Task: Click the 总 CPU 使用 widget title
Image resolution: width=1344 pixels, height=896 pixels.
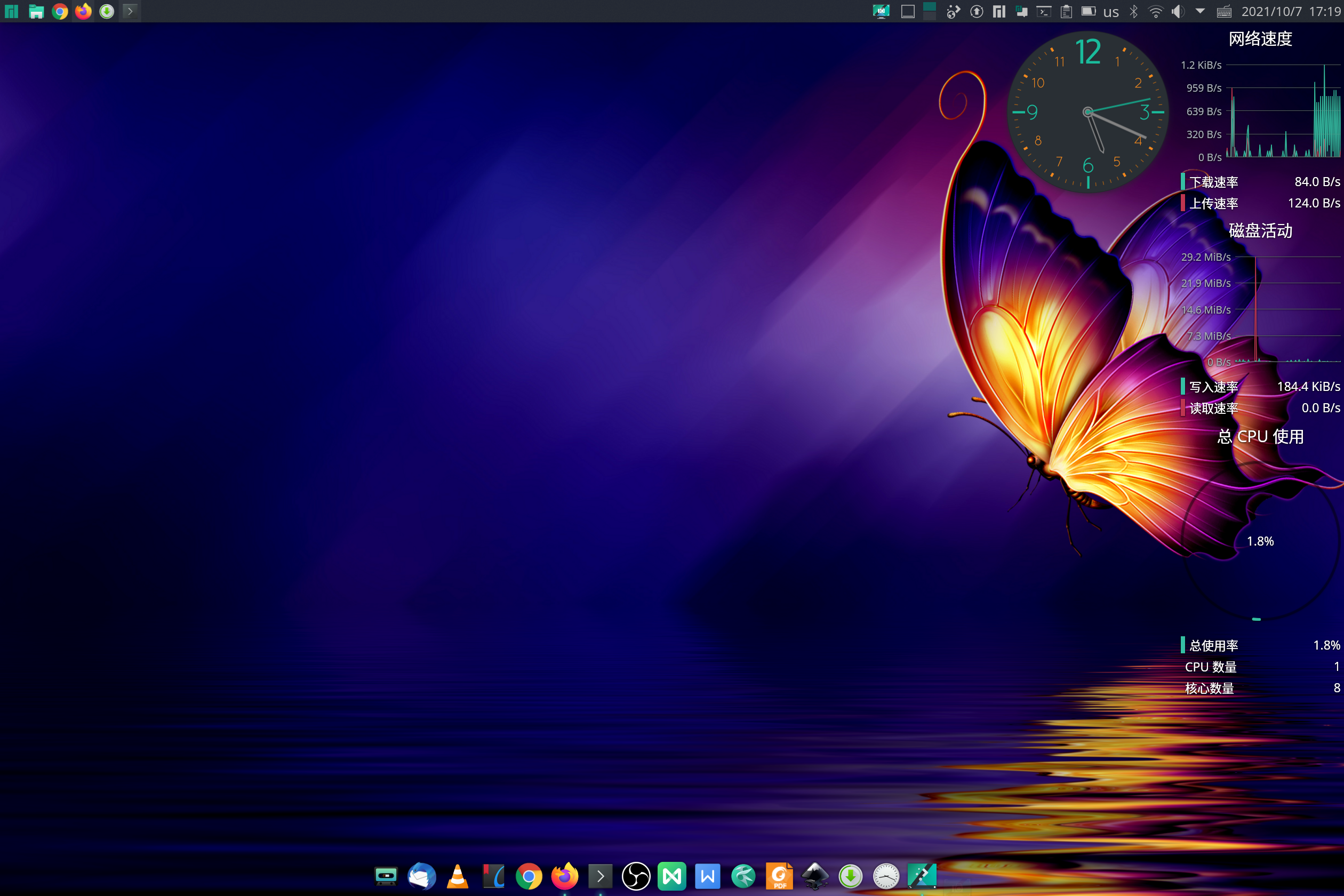Action: click(x=1260, y=437)
